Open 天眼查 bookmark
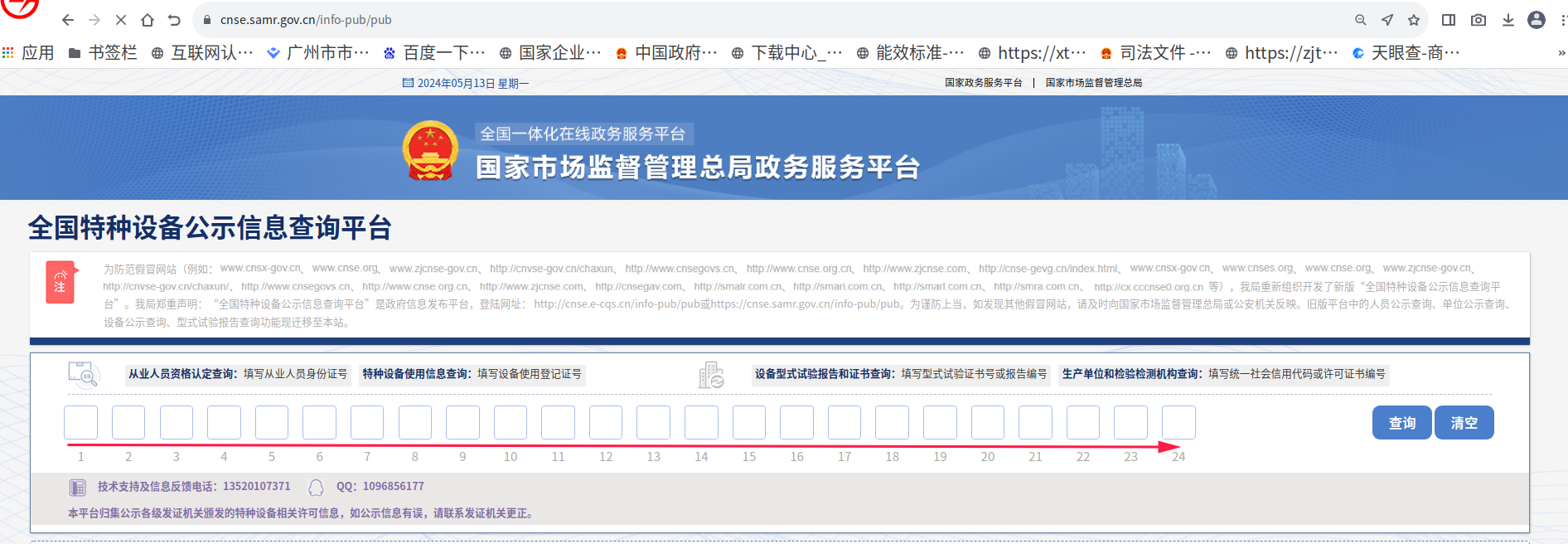 pyautogui.click(x=1406, y=53)
